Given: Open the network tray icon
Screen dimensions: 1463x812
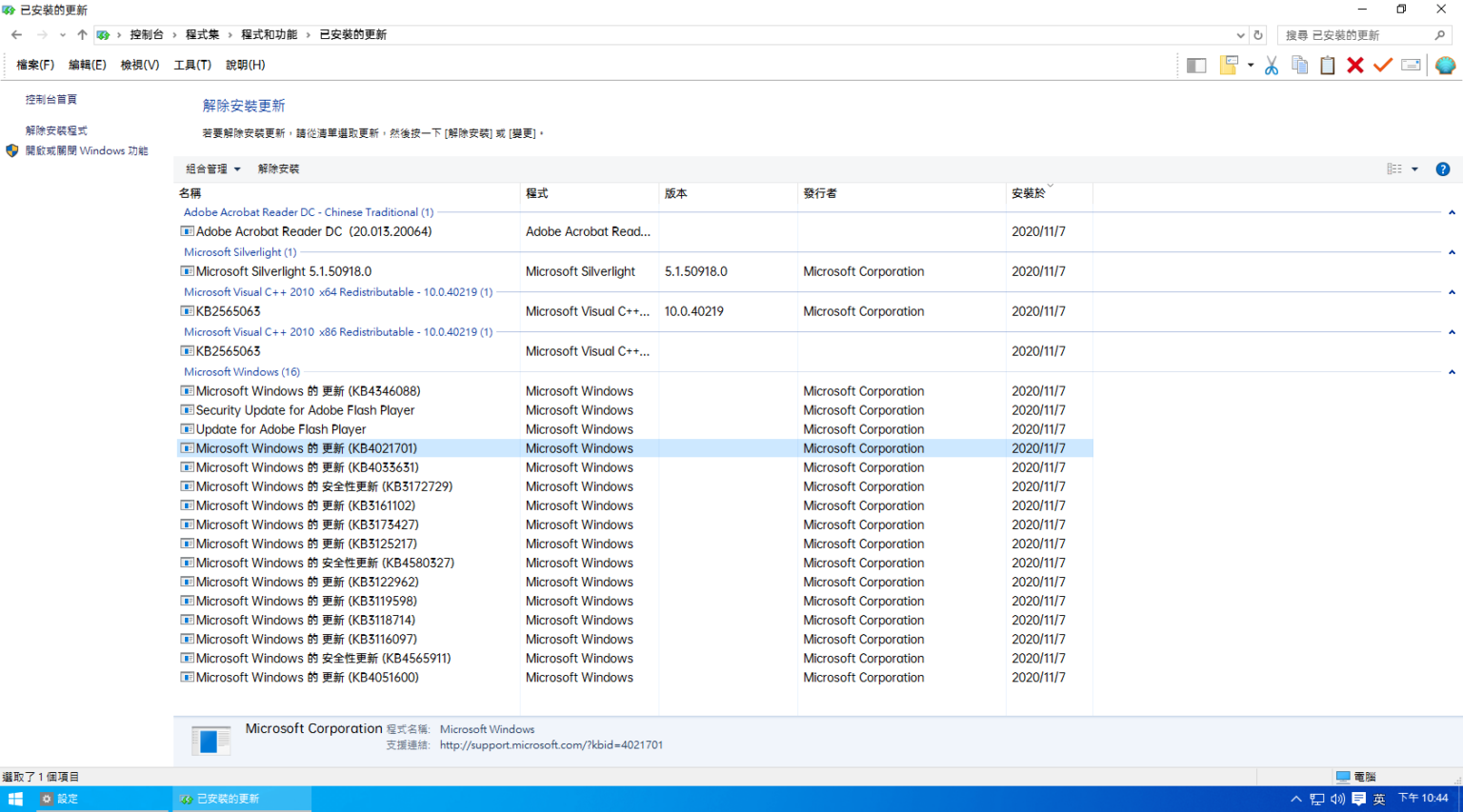Looking at the screenshot, I should coord(1317,799).
